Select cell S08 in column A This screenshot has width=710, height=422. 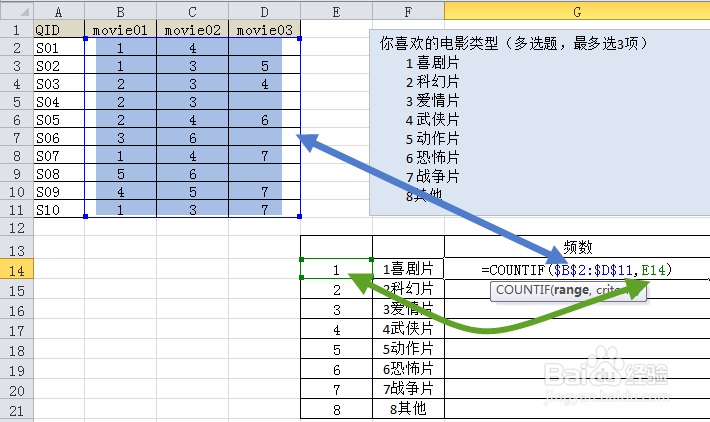click(59, 174)
